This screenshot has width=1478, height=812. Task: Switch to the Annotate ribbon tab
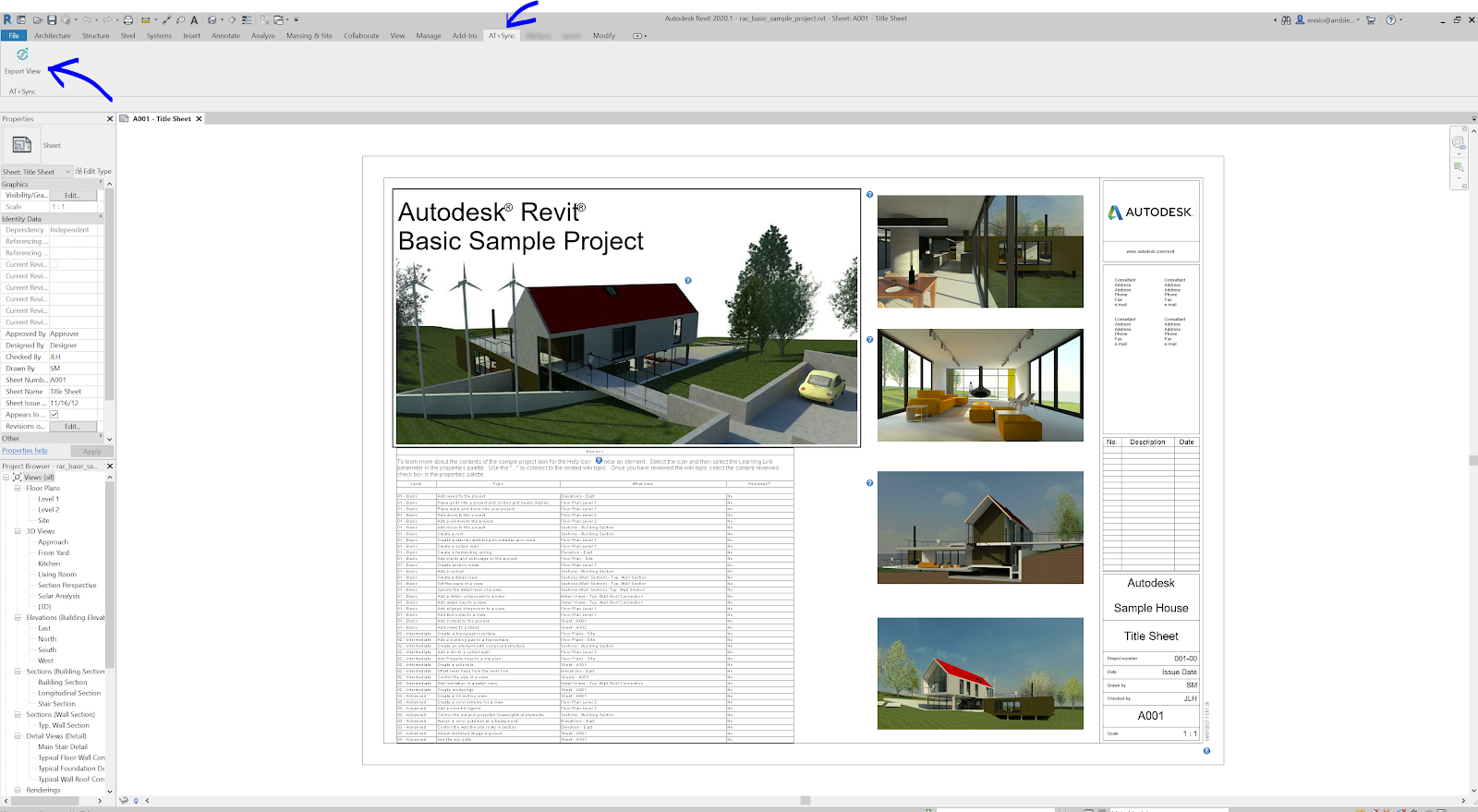[x=225, y=36]
